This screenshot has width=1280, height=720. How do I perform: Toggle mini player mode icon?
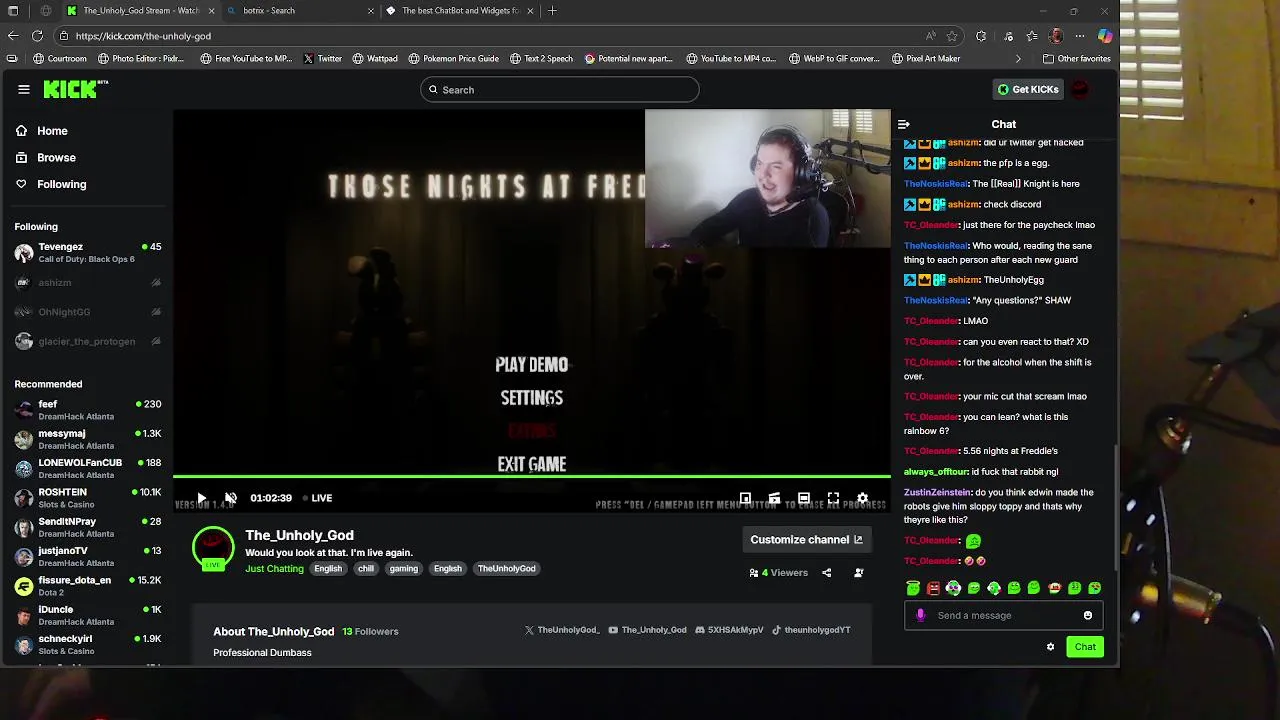(745, 498)
